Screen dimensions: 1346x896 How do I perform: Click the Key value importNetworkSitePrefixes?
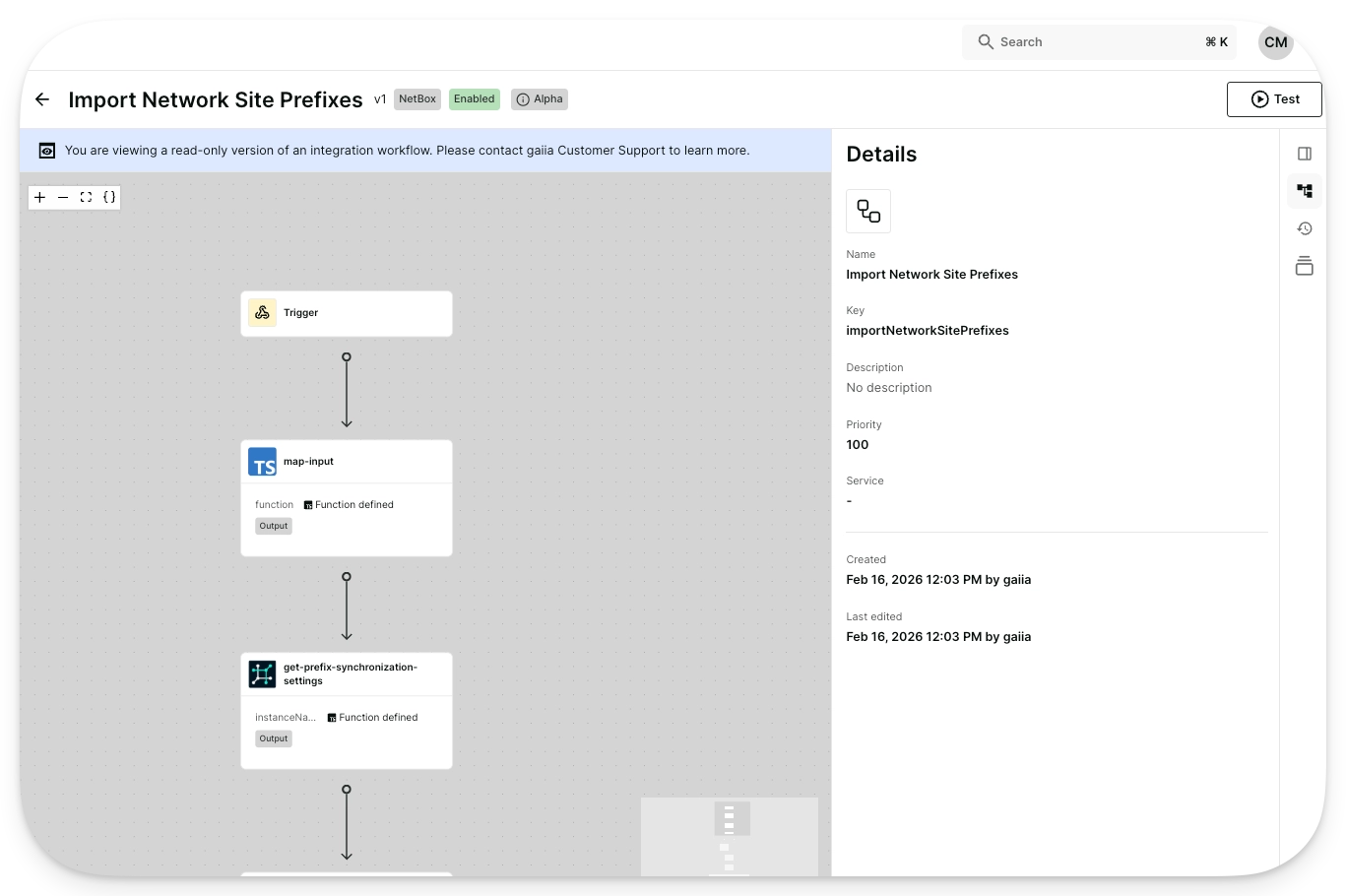928,331
